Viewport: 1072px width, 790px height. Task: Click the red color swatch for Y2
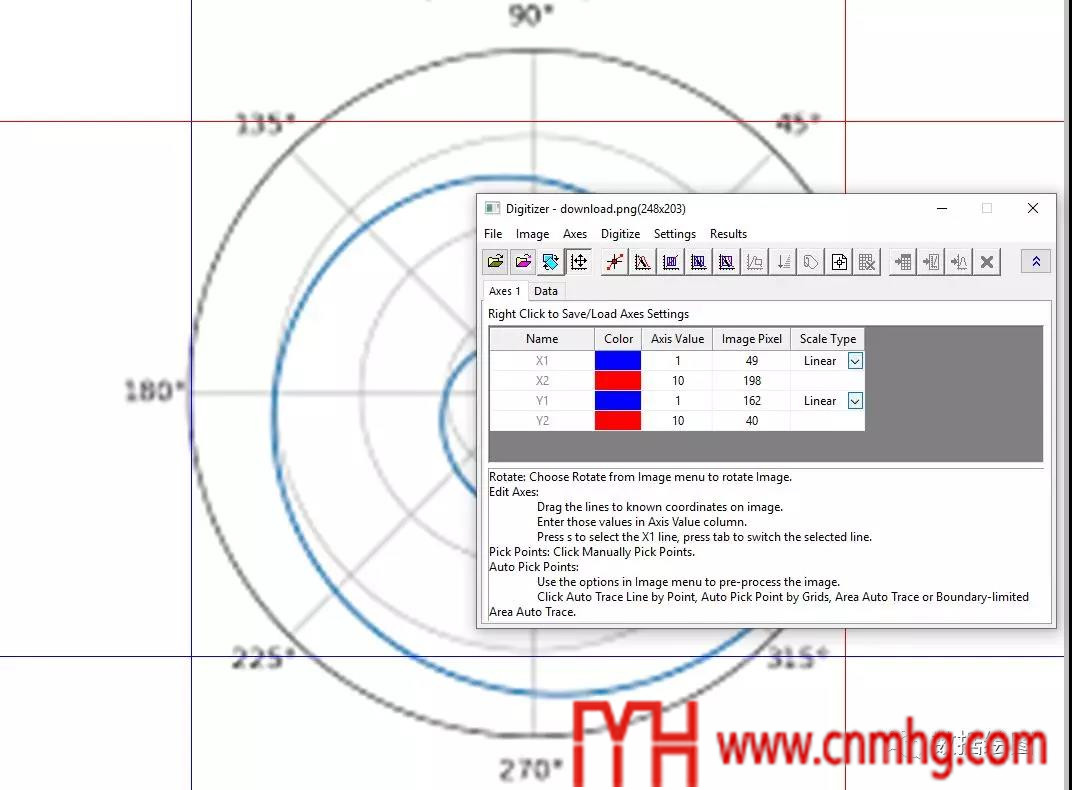618,421
